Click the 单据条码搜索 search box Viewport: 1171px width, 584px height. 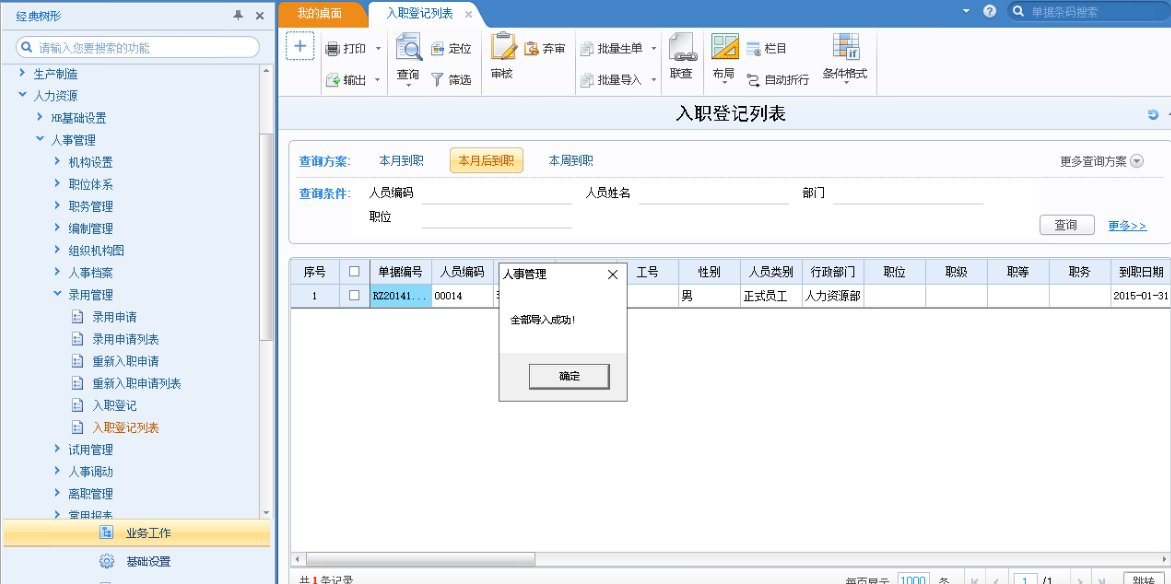1090,12
